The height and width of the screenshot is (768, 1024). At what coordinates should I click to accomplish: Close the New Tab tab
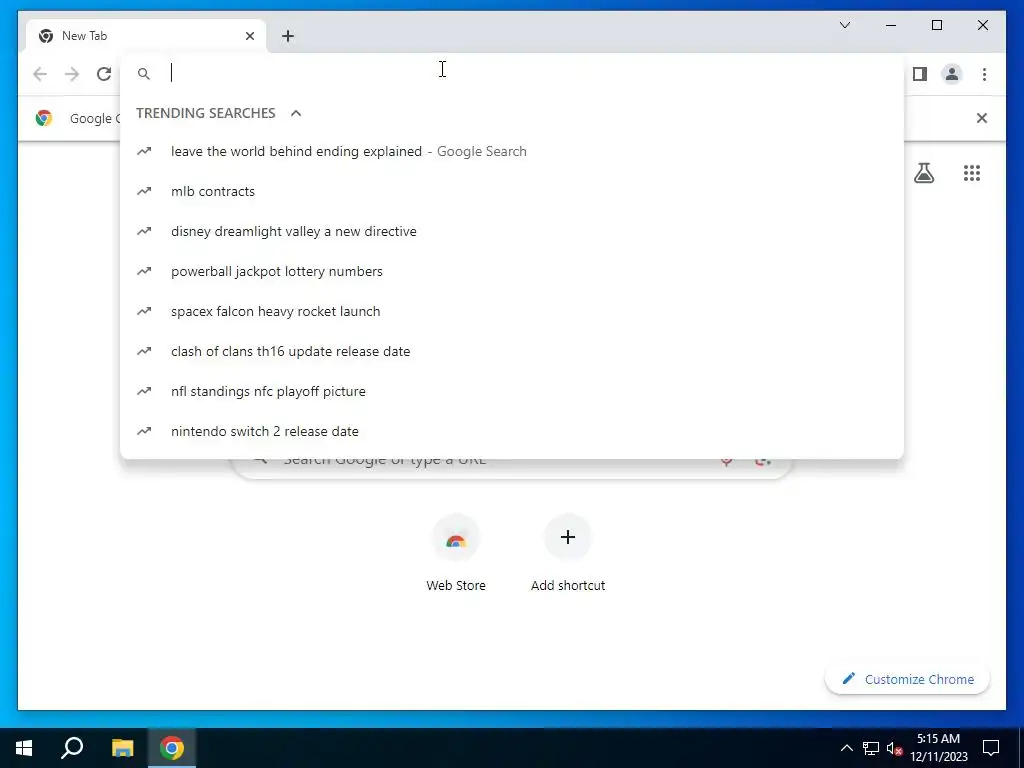pos(249,36)
